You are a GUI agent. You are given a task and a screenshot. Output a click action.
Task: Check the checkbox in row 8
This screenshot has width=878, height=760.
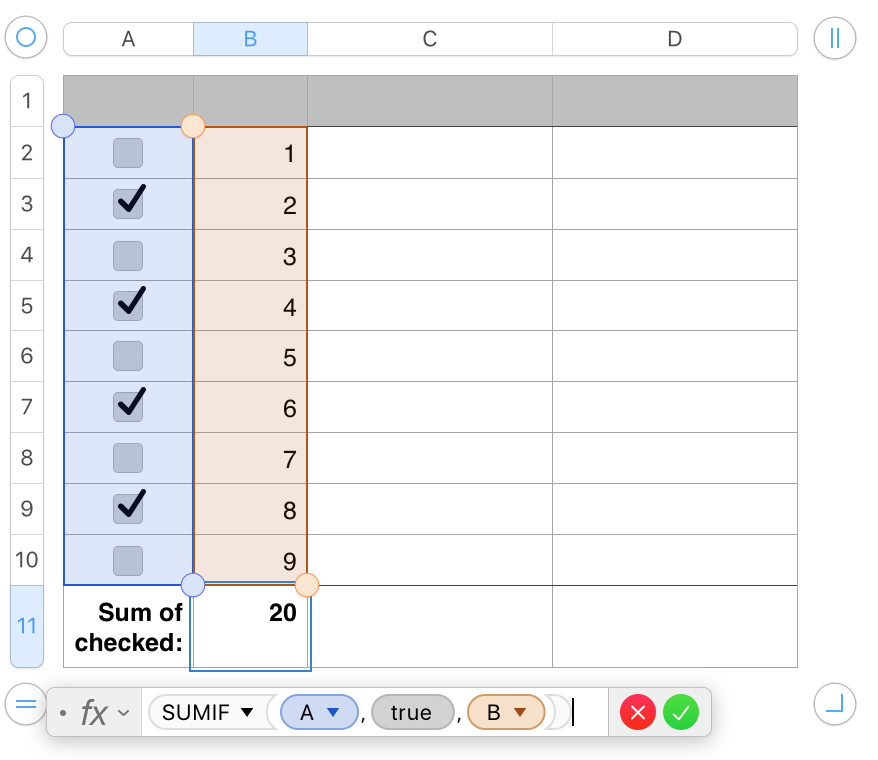[128, 458]
